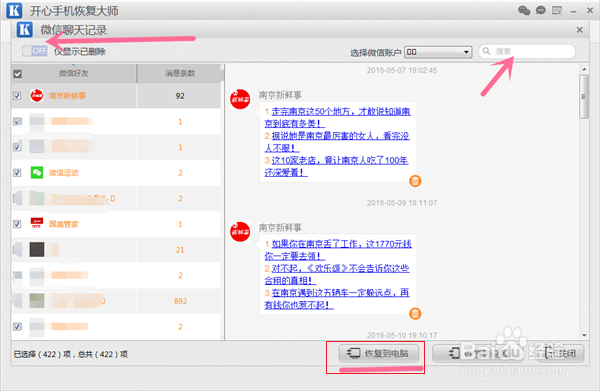
Task: Select the 南京新鲜事 contact name
Action: pyautogui.click(x=67, y=96)
